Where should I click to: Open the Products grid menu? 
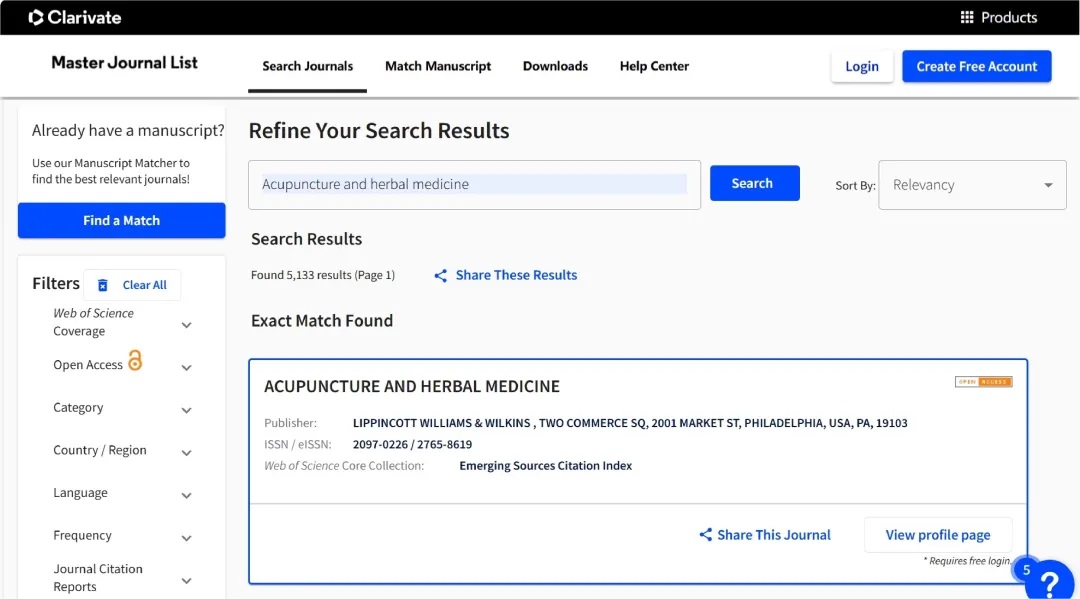pos(998,17)
